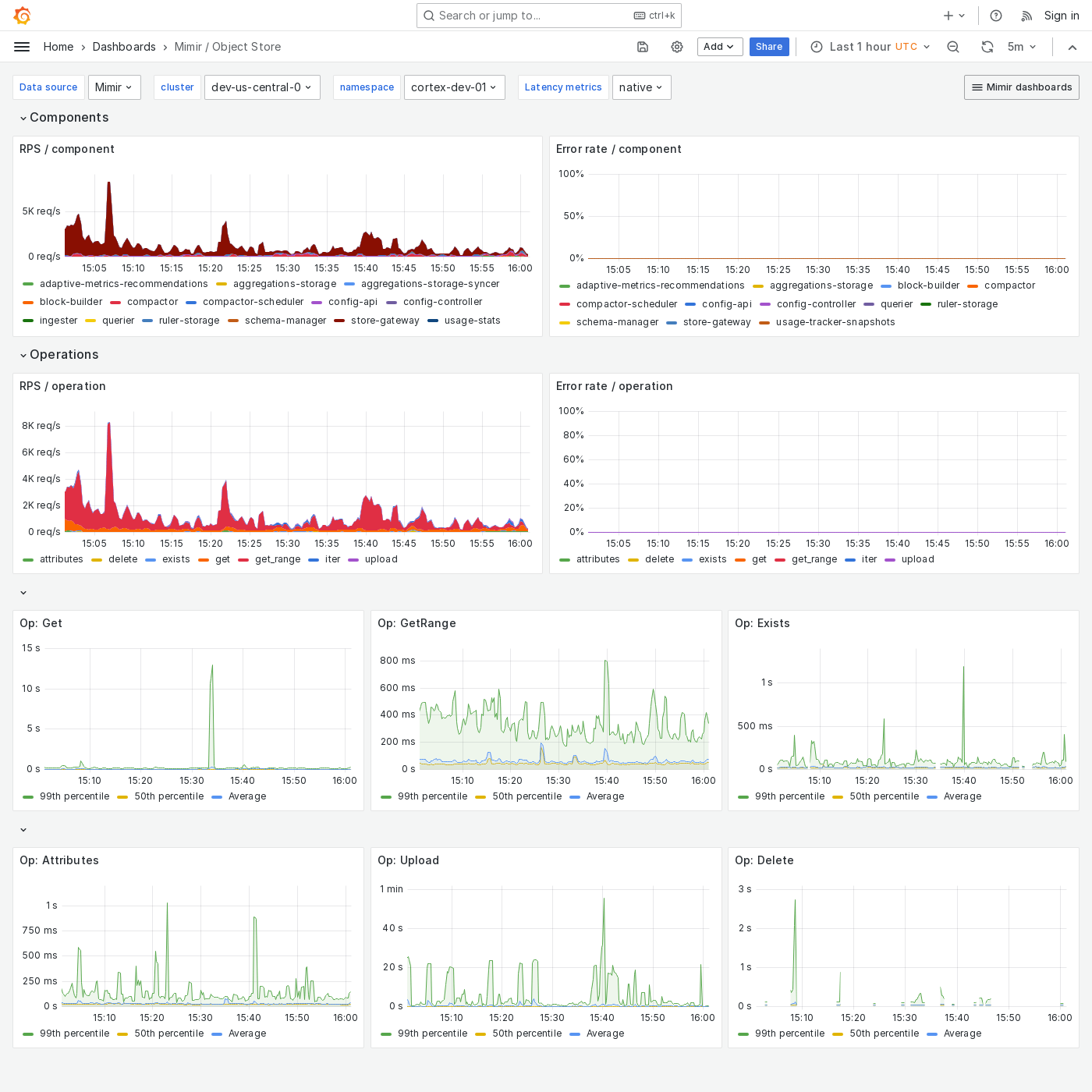1092x1092 pixels.
Task: Open the native latency metrics dropdown
Action: (641, 87)
